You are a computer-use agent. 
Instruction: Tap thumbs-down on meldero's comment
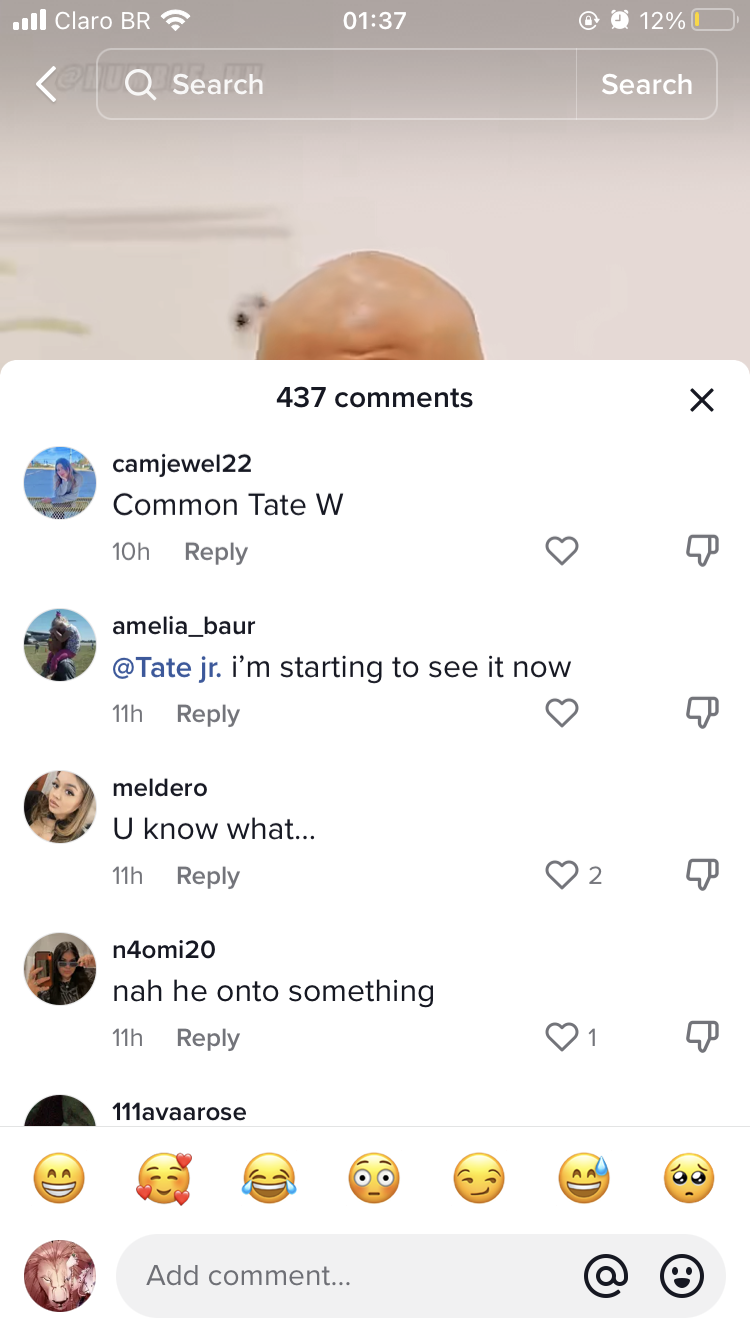tap(702, 875)
